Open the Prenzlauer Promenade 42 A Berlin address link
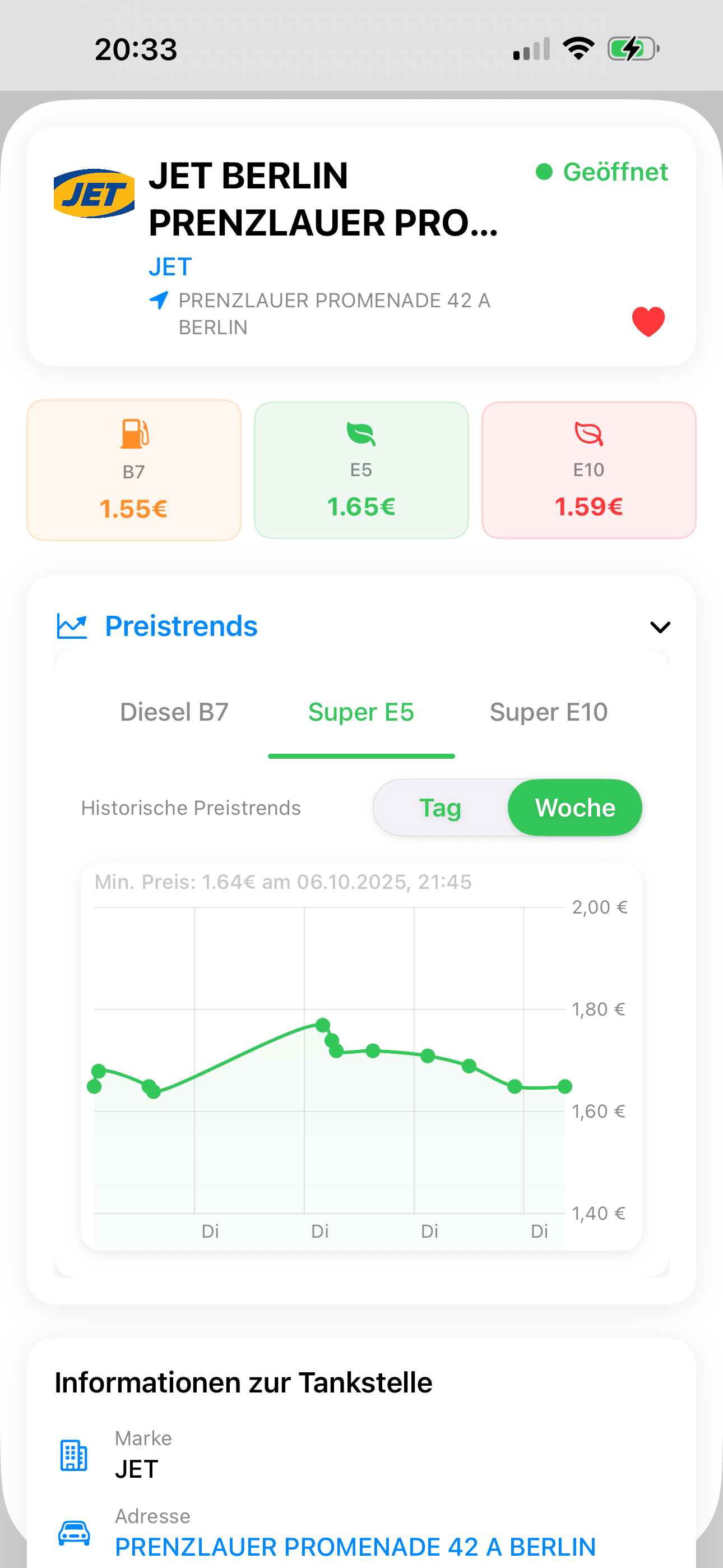723x1568 pixels. click(355, 1547)
